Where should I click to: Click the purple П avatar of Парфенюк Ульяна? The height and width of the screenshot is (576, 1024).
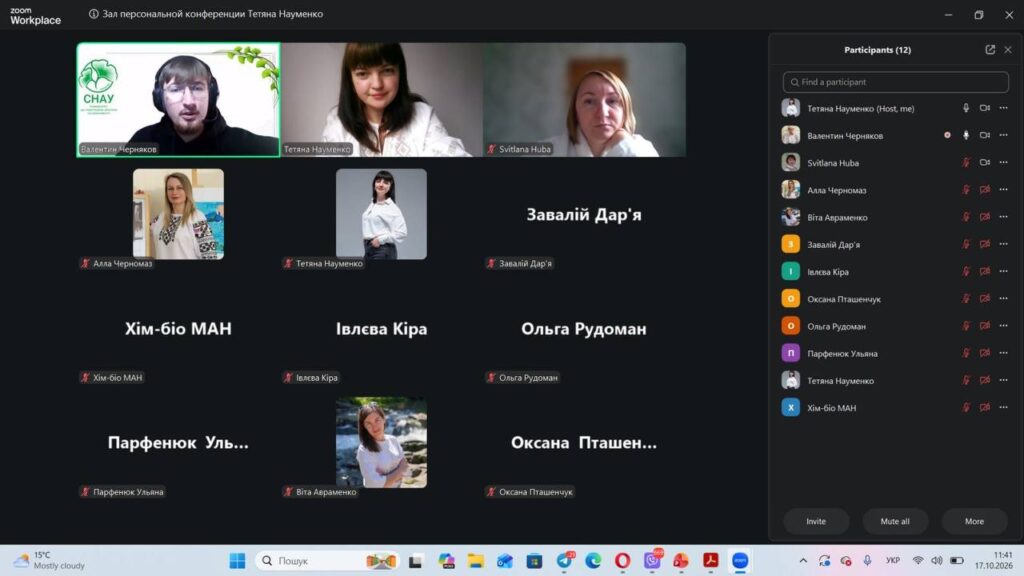click(790, 353)
